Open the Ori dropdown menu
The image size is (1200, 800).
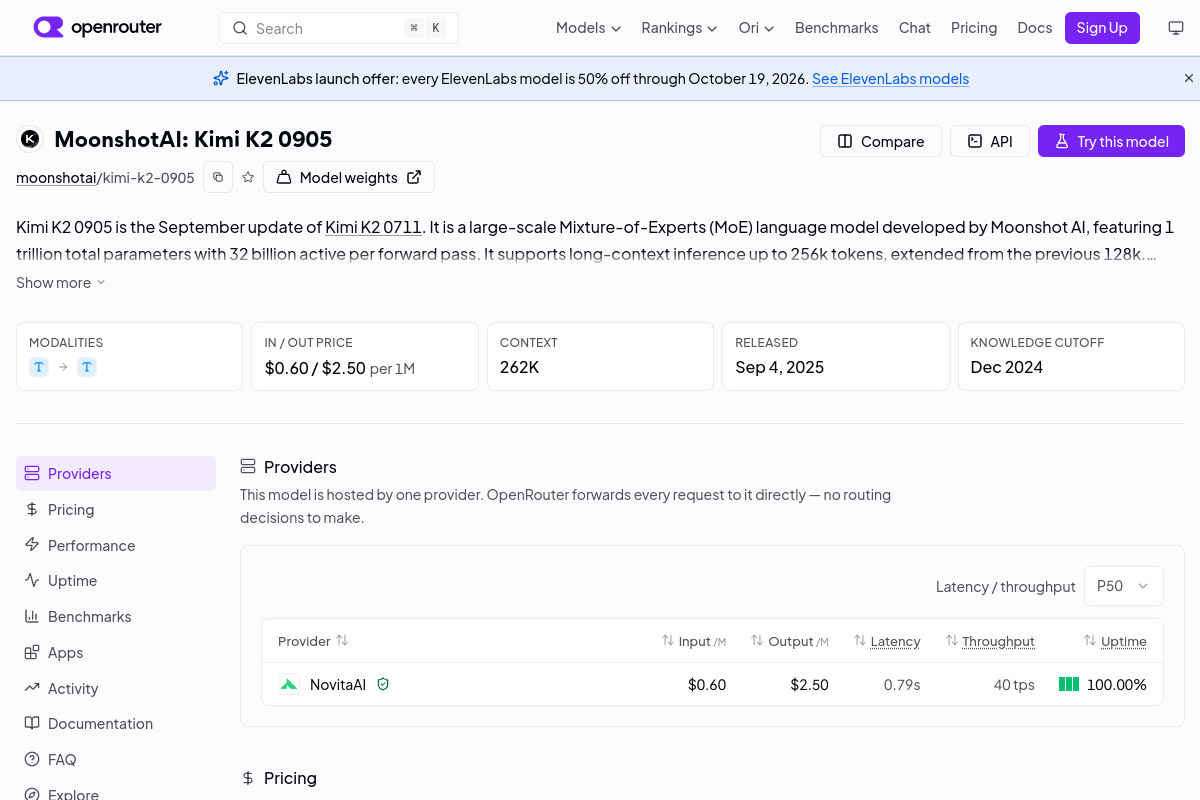[756, 28]
